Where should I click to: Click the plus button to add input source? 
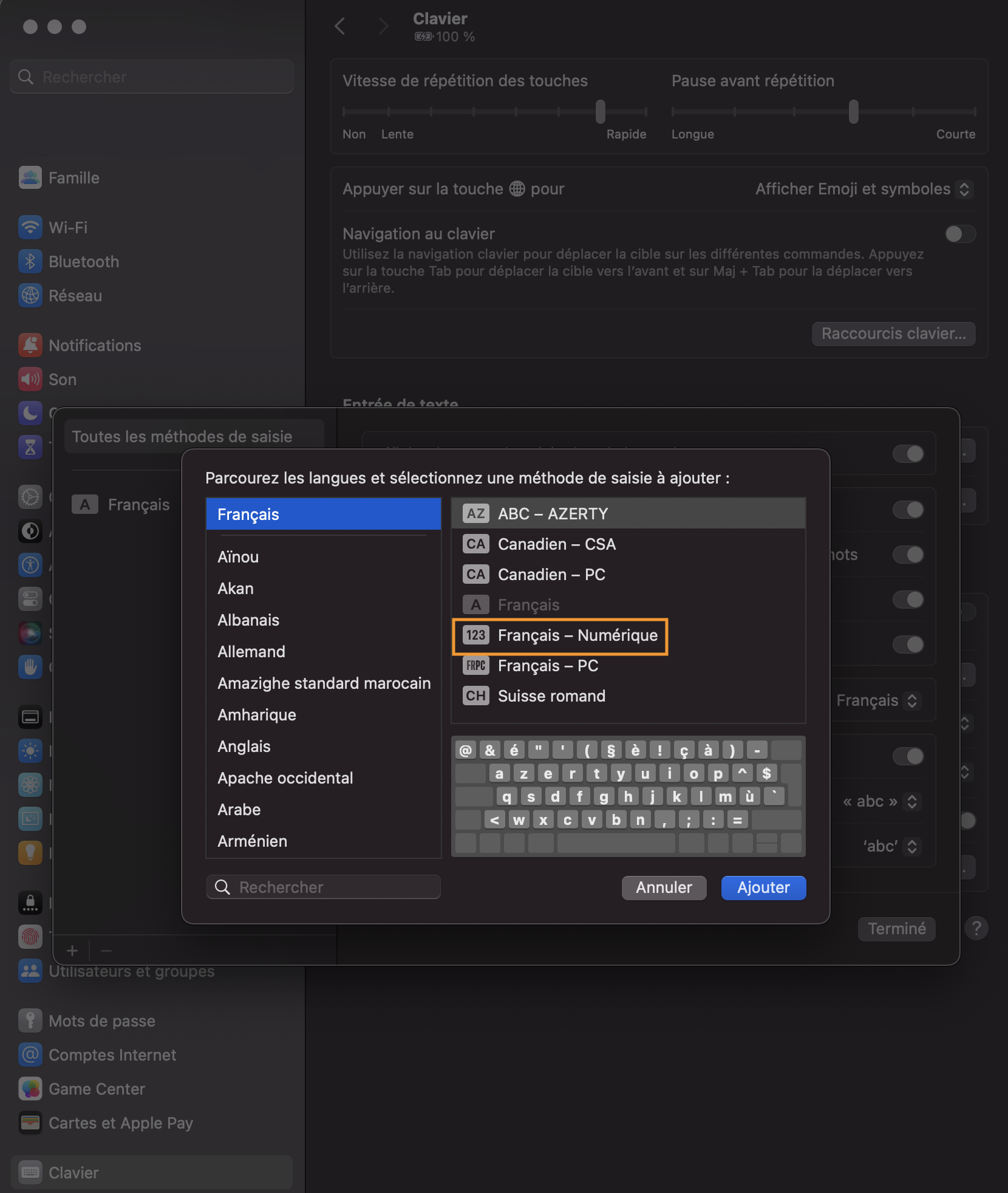click(x=72, y=950)
